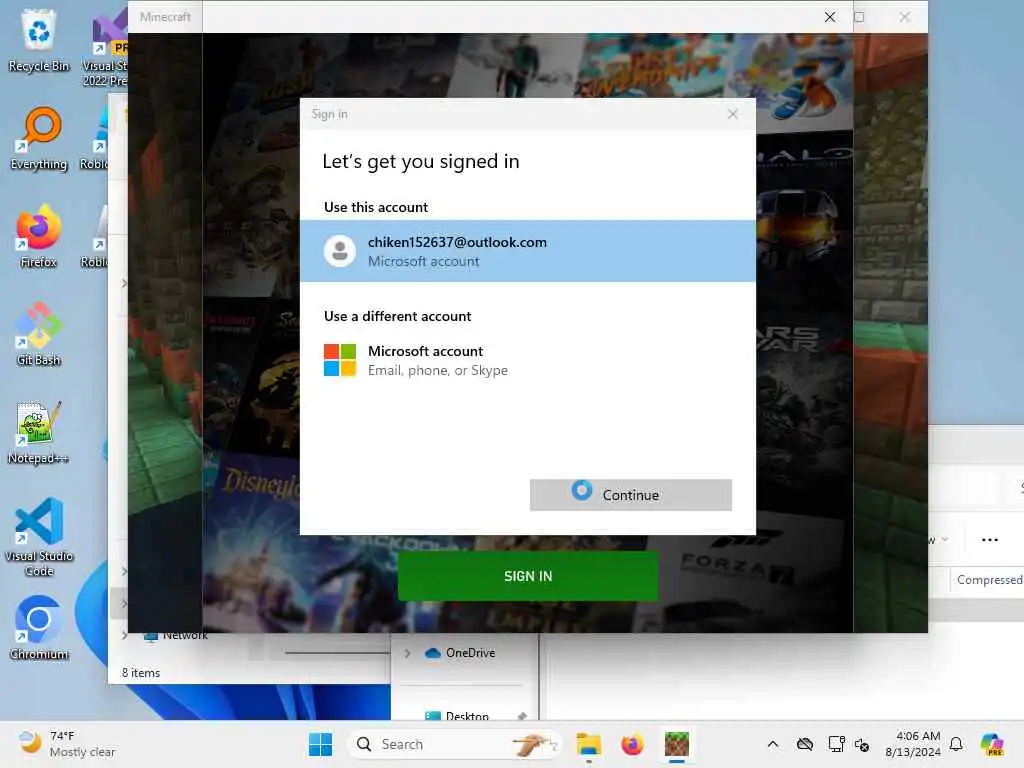Screen dimensions: 1024x768
Task: Open Firefox from the taskbar
Action: [632, 744]
